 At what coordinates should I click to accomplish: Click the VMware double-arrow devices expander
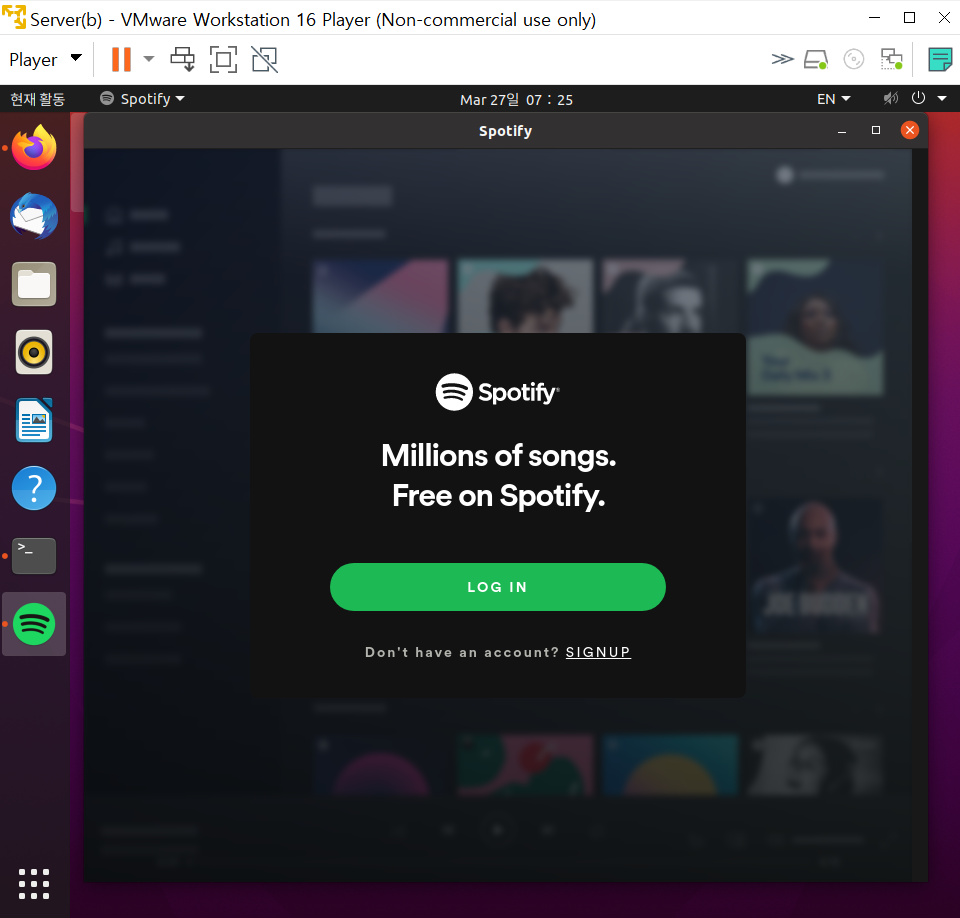pos(782,59)
